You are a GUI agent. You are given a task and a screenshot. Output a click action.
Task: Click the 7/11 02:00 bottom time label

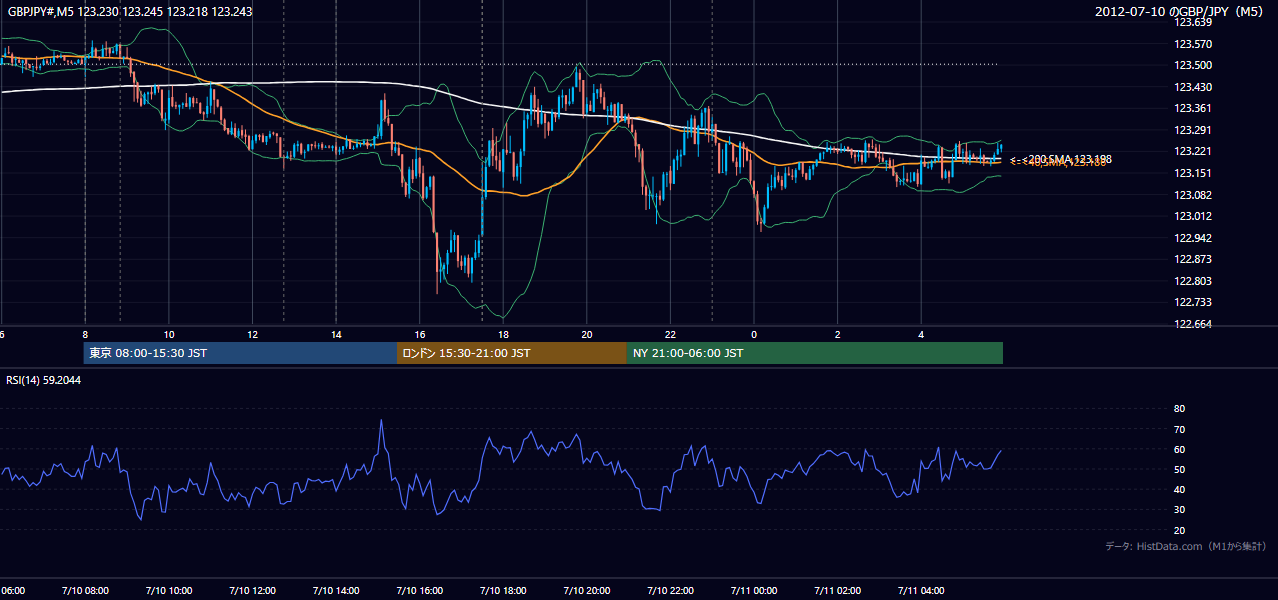pos(837,591)
